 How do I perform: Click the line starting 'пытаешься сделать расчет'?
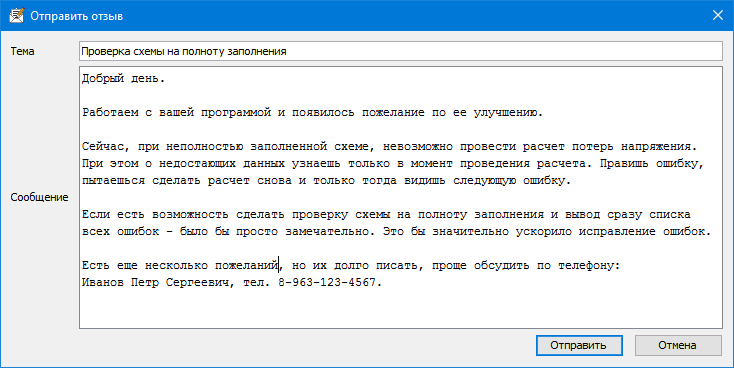click(x=327, y=180)
